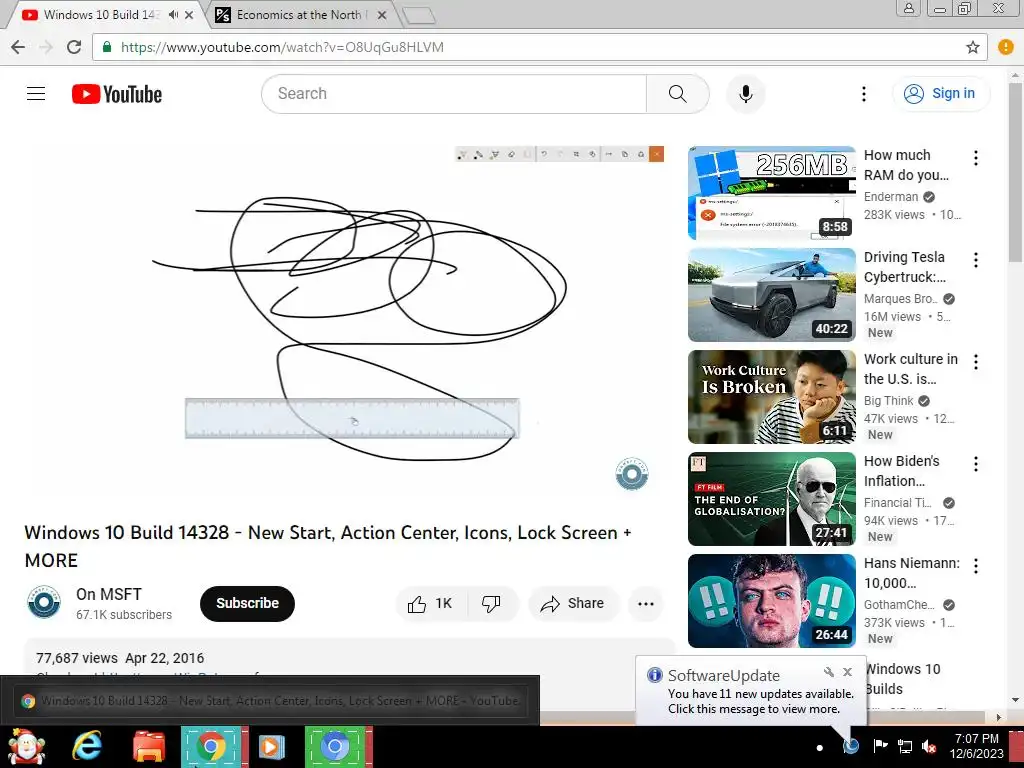1024x768 pixels.
Task: Click the SoftwareUpdate notification message
Action: coord(760,701)
